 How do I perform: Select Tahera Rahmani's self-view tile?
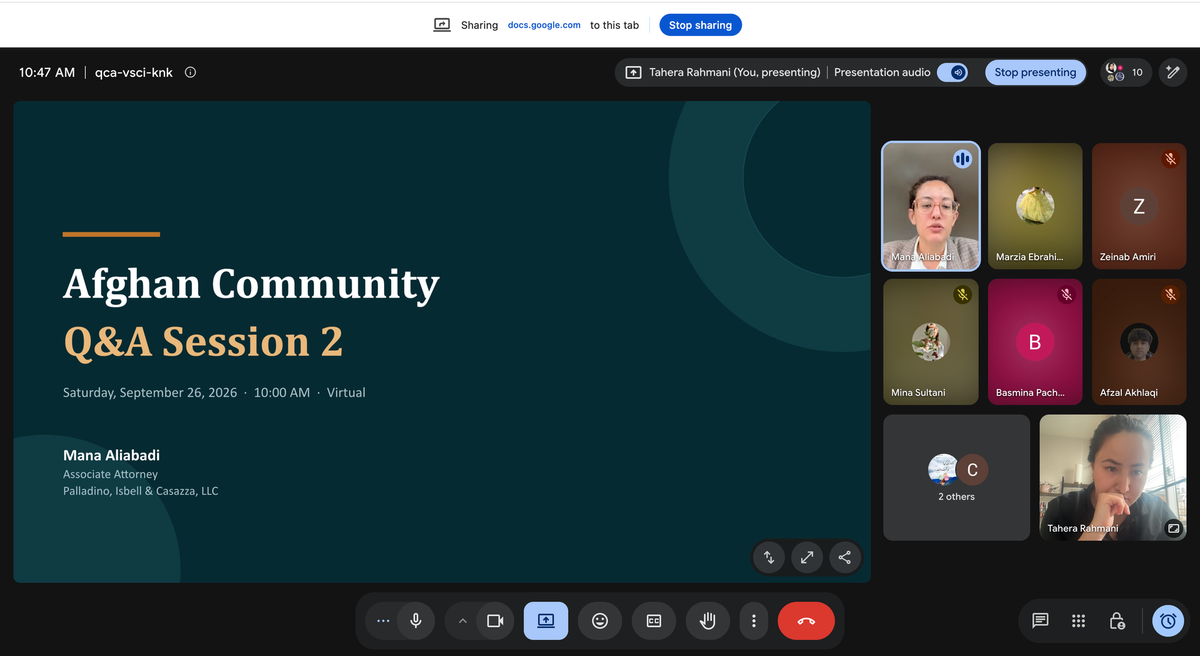pyautogui.click(x=1113, y=478)
